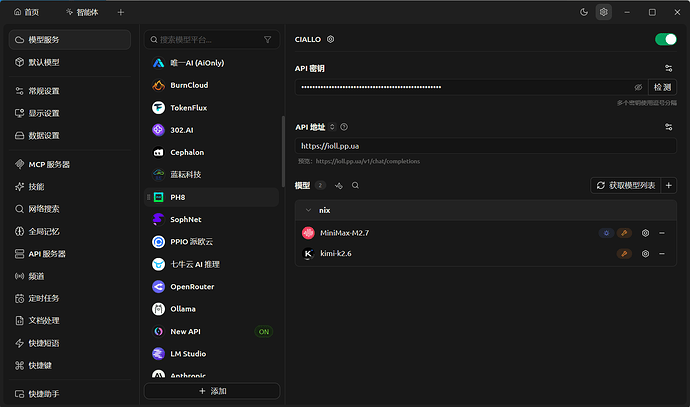Select OpenRouter provider

point(212,286)
